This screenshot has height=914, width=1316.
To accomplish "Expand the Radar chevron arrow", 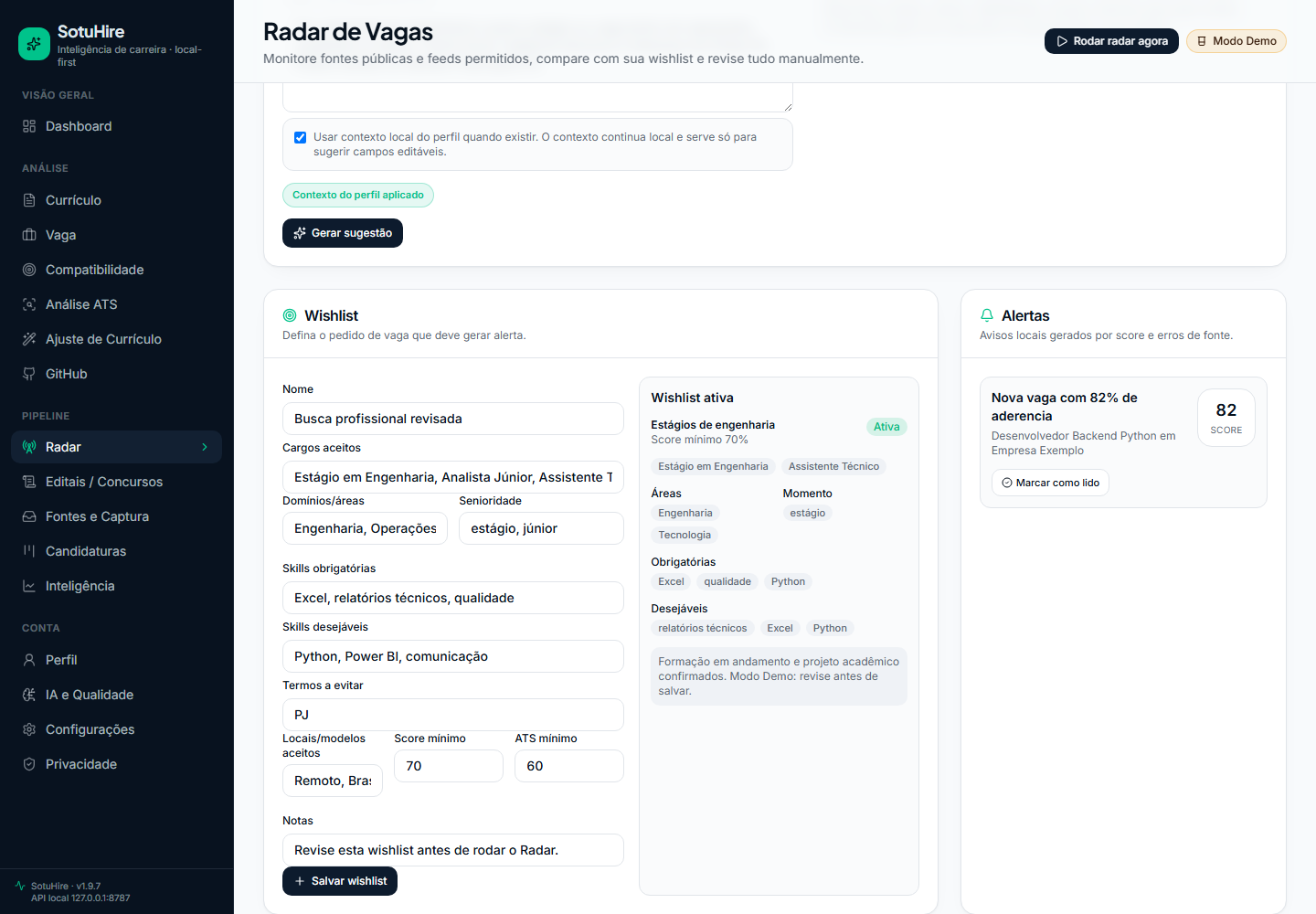I will coord(205,447).
